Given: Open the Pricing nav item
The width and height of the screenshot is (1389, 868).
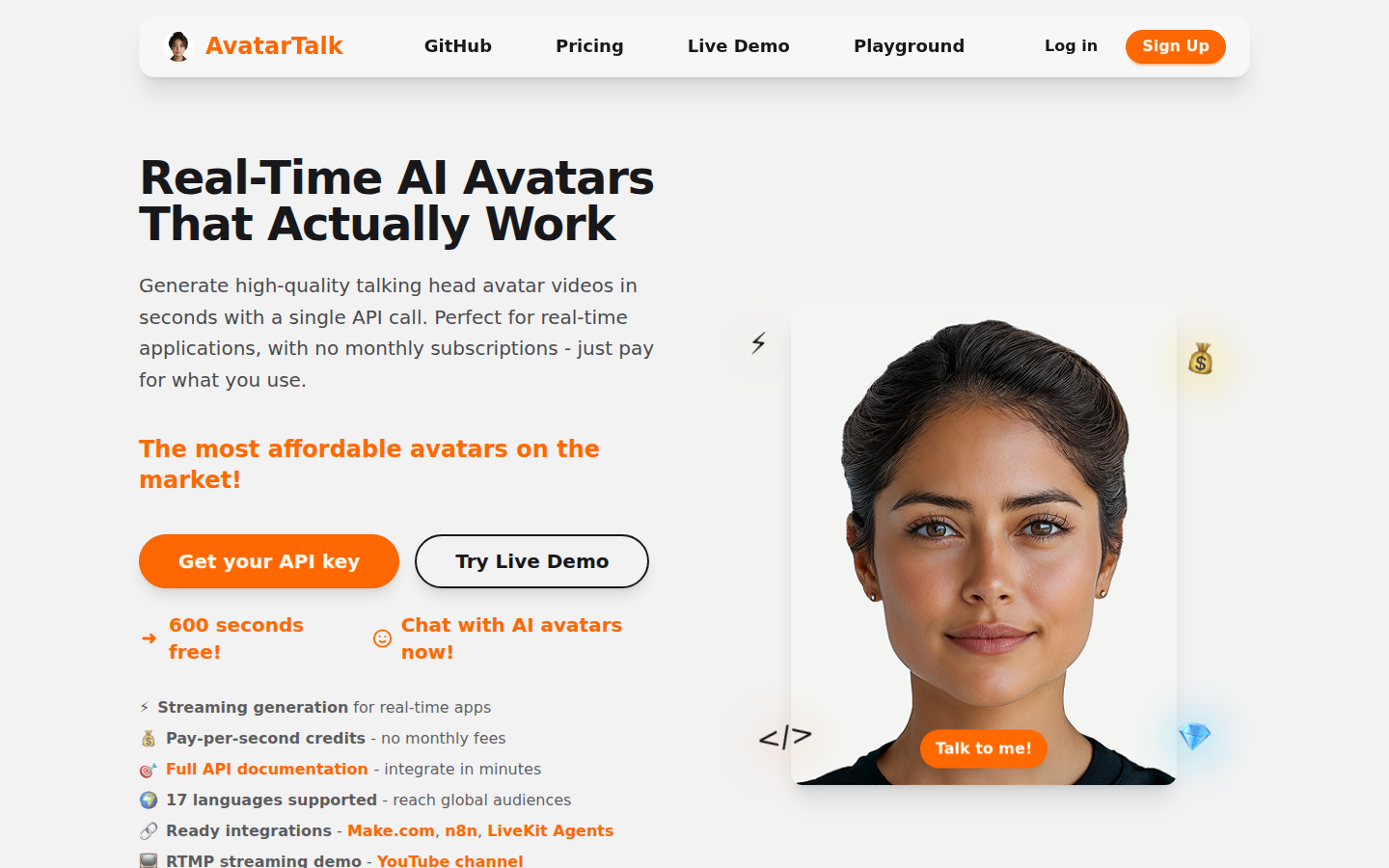Looking at the screenshot, I should 589,46.
